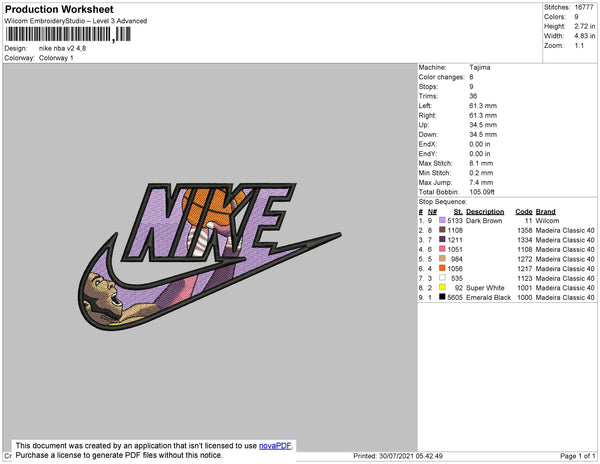The width and height of the screenshot is (600, 464).
Task: Click the barcode under the worksheet title
Action: [68, 34]
